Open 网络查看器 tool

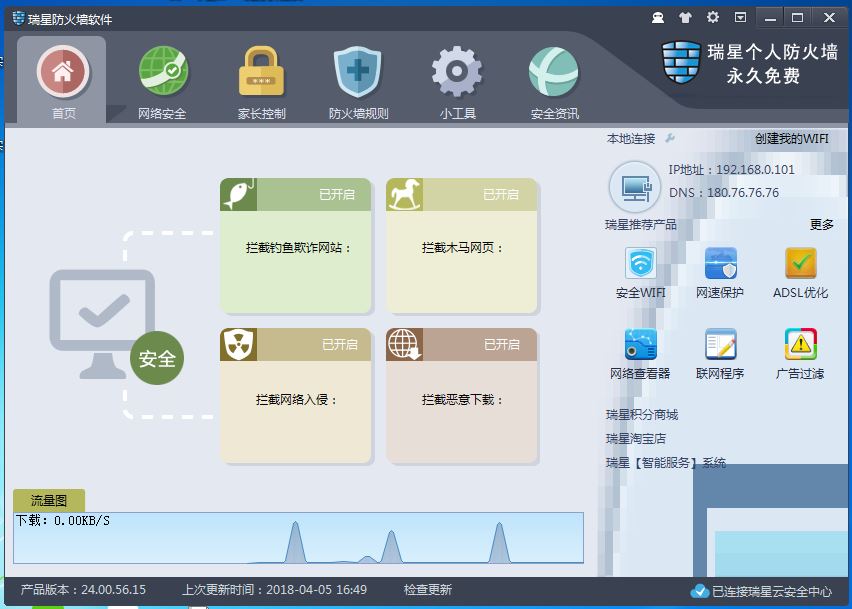coord(640,354)
